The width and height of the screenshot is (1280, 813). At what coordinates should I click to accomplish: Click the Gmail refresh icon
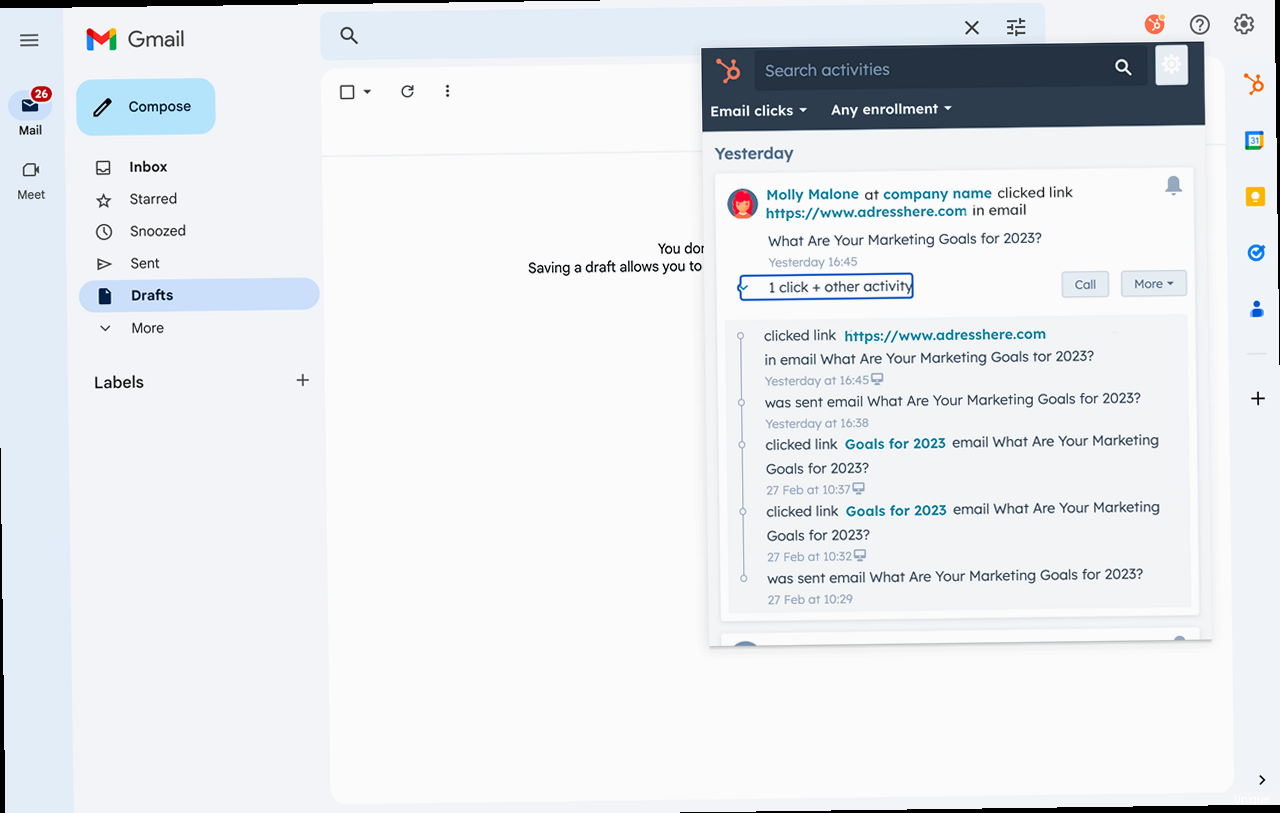click(407, 91)
